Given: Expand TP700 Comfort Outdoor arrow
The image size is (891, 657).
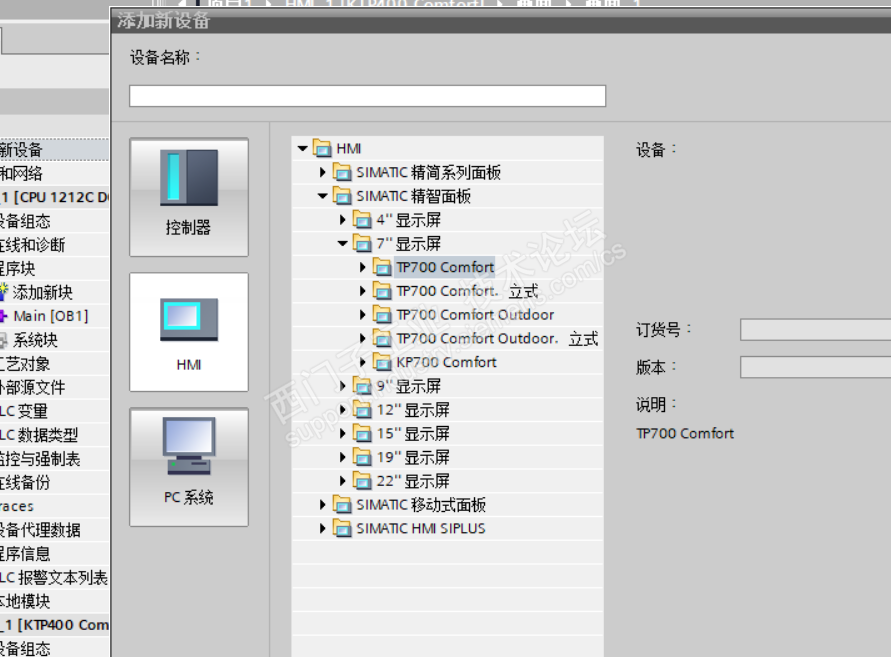Looking at the screenshot, I should pos(363,315).
